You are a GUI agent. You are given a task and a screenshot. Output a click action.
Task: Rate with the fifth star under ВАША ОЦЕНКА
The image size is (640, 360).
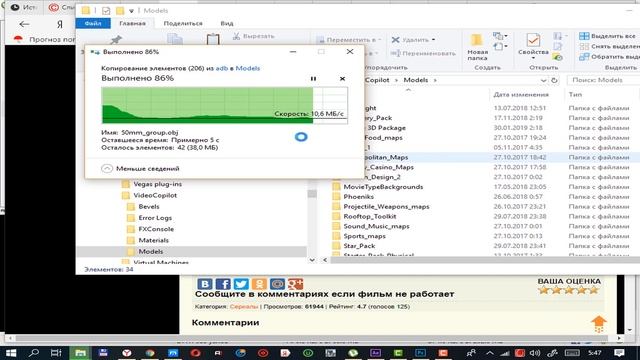(x=594, y=290)
